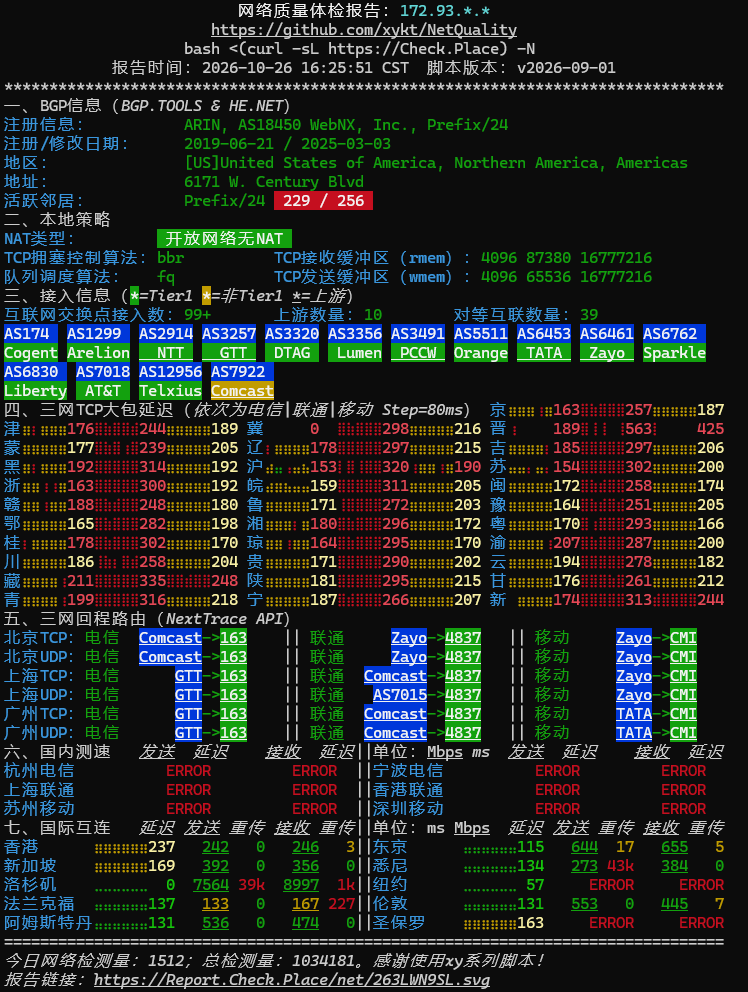Click the peer interconnect count 39
Viewport: 748px width, 992px height.
point(589,314)
